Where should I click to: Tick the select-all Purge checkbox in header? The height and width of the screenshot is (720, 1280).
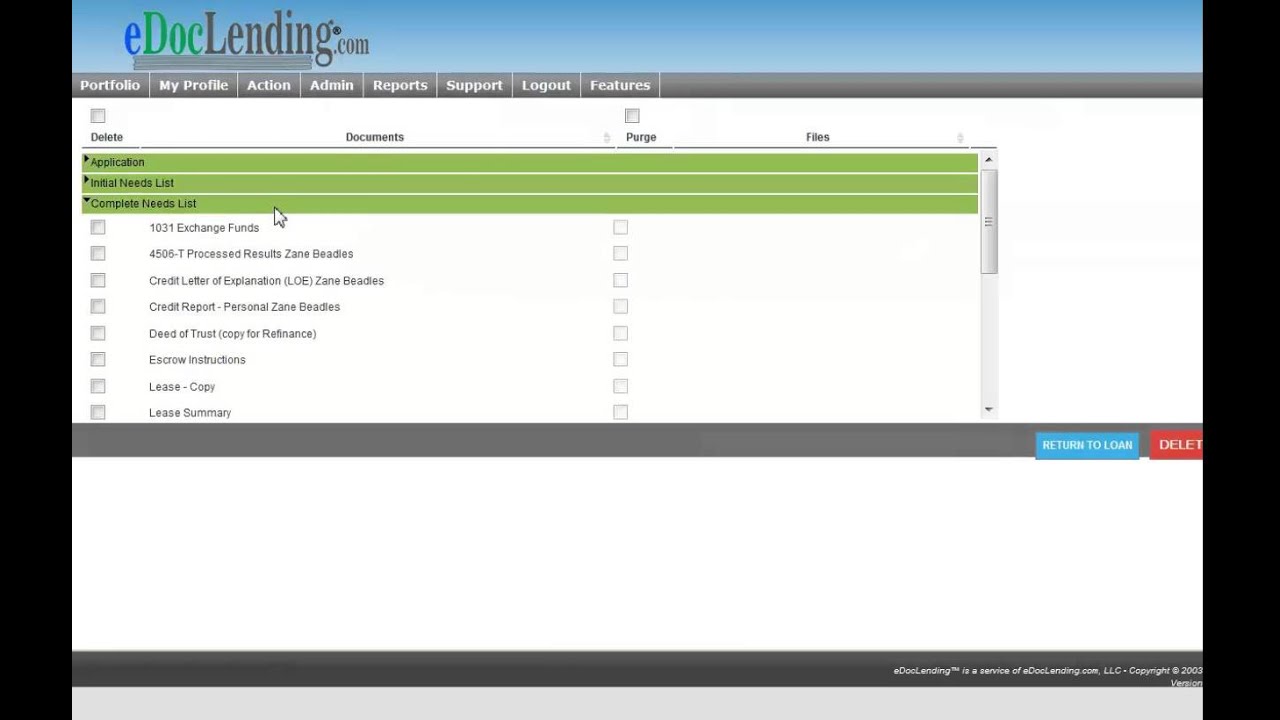(632, 116)
